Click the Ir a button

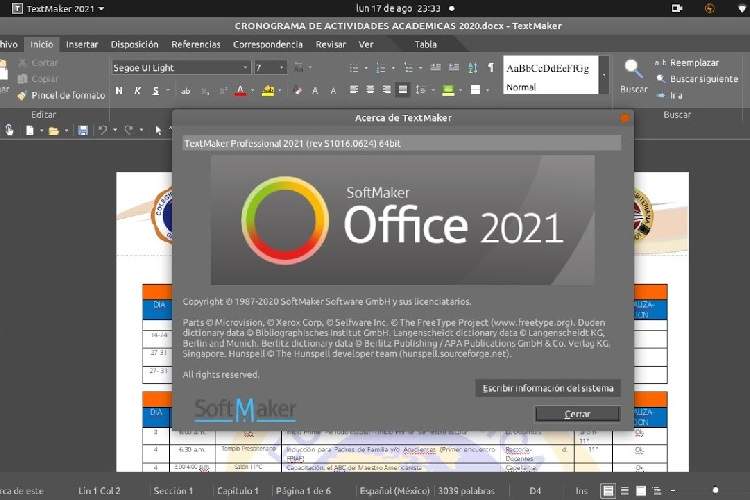[x=670, y=96]
